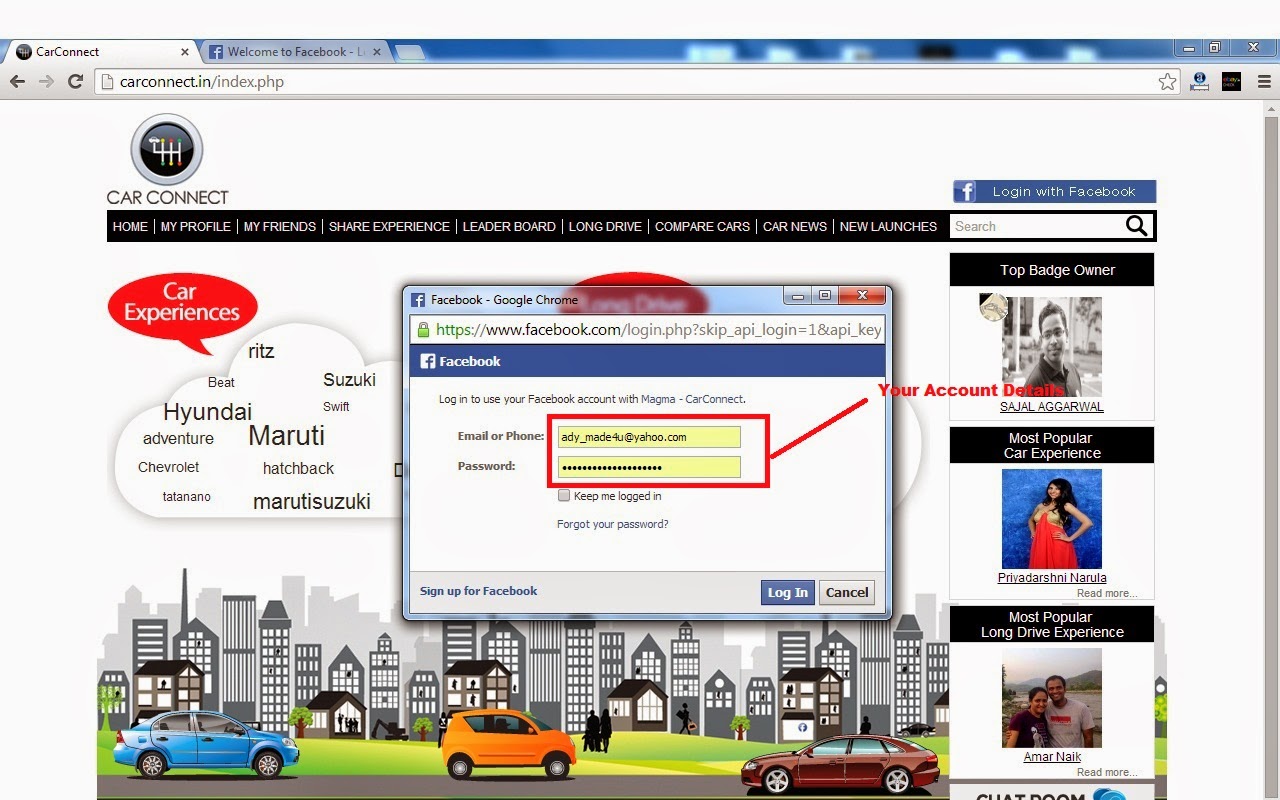The height and width of the screenshot is (800, 1280).
Task: Click the small badge icon on Sajal's photo
Action: point(993,307)
